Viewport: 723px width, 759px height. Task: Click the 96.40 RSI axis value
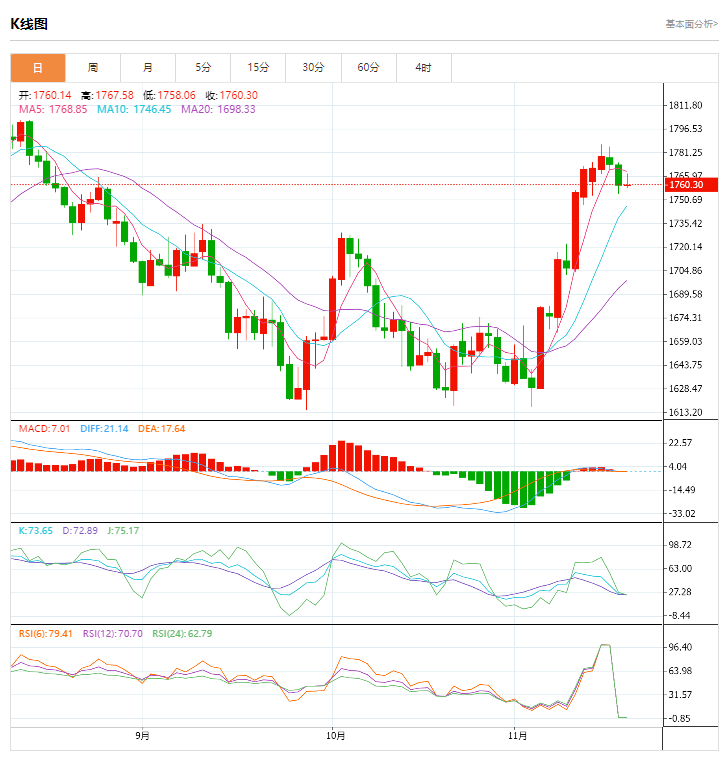[680, 647]
